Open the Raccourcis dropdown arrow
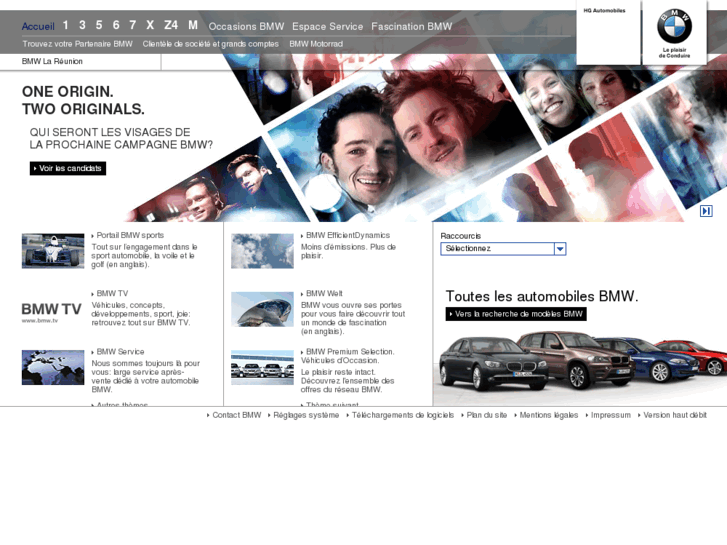 coord(560,249)
